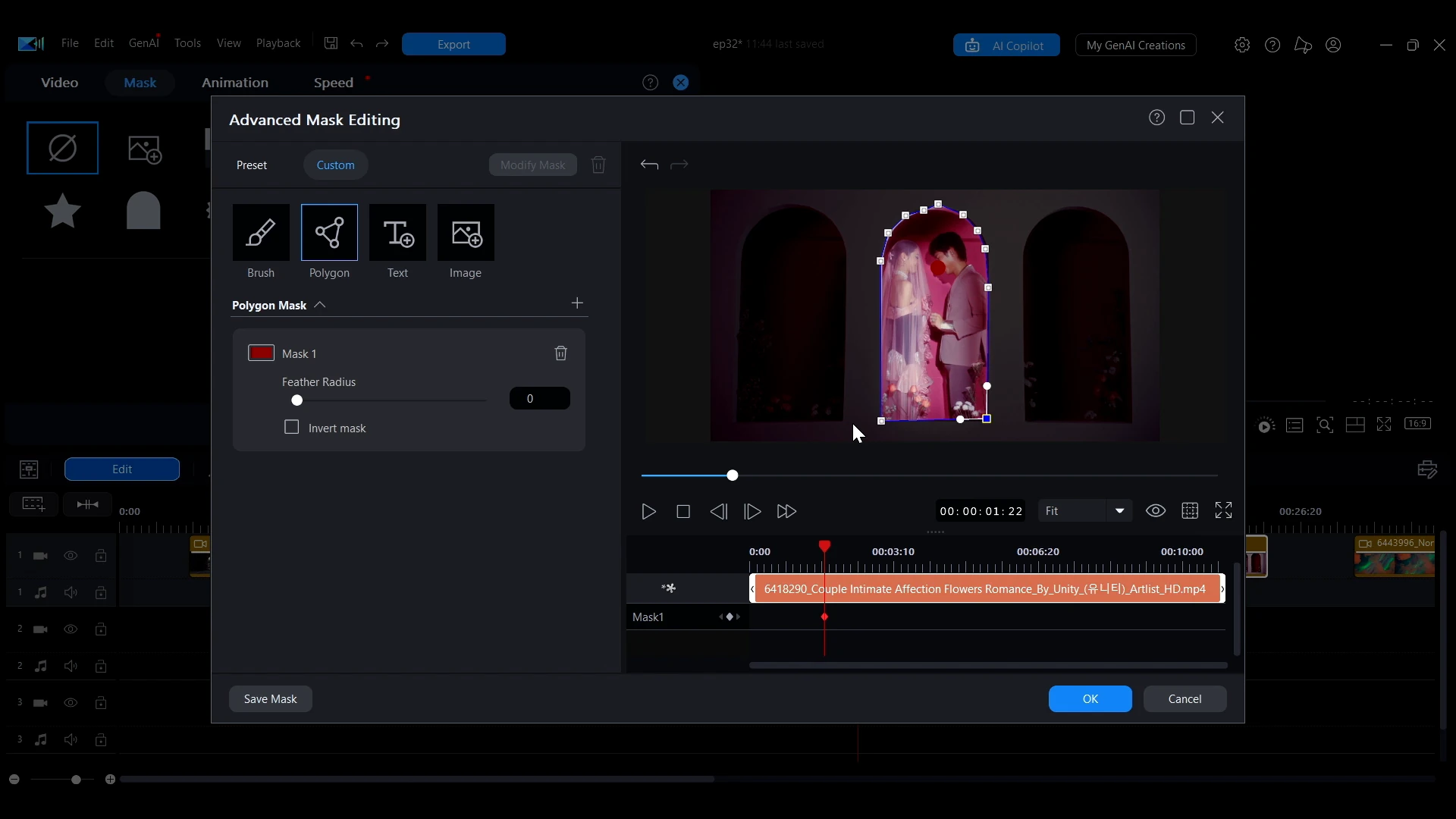
Task: Open the Edit menu
Action: click(104, 43)
